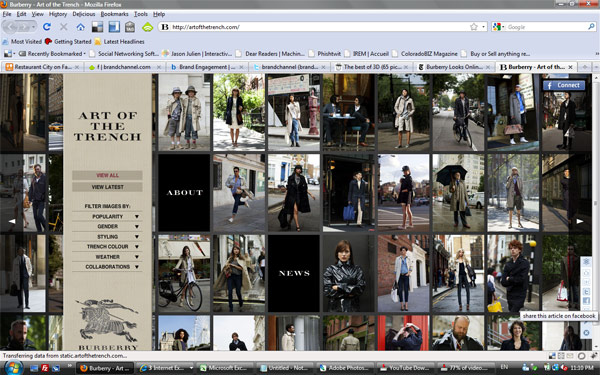The height and width of the screenshot is (375, 600).
Task: Open the Bookmarks menu
Action: (114, 14)
